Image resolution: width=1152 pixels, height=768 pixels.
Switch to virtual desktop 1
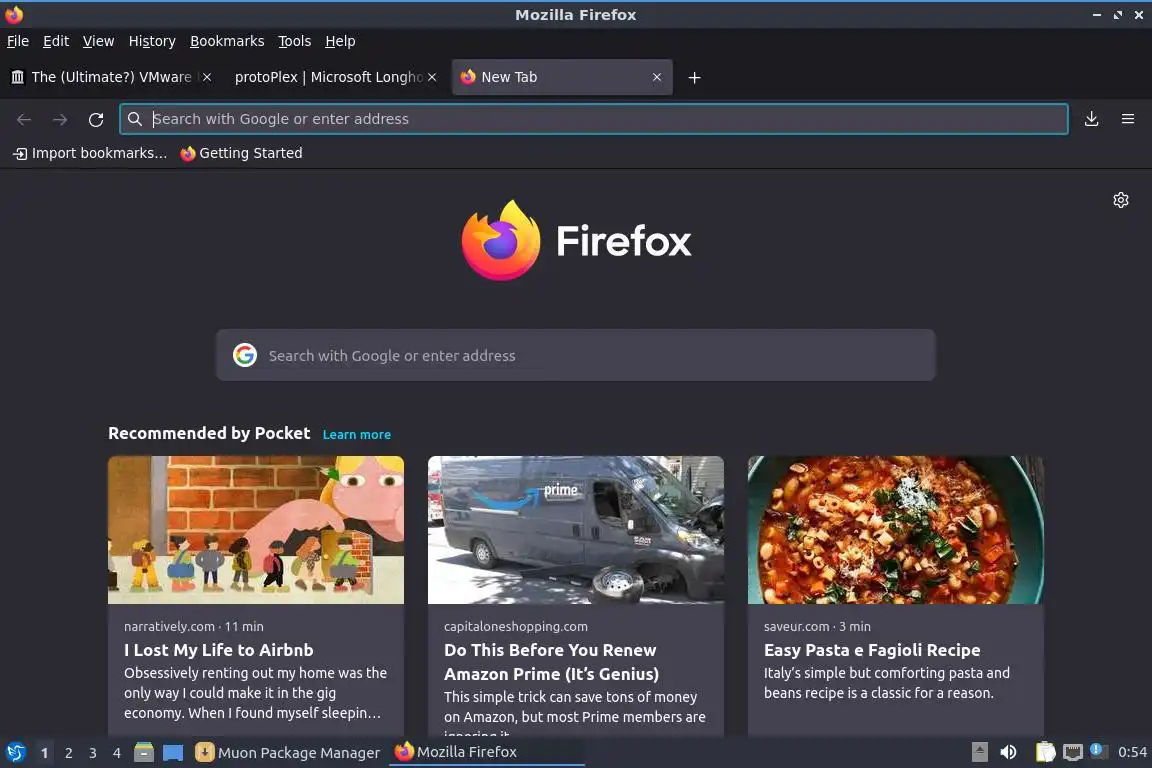[x=44, y=753]
